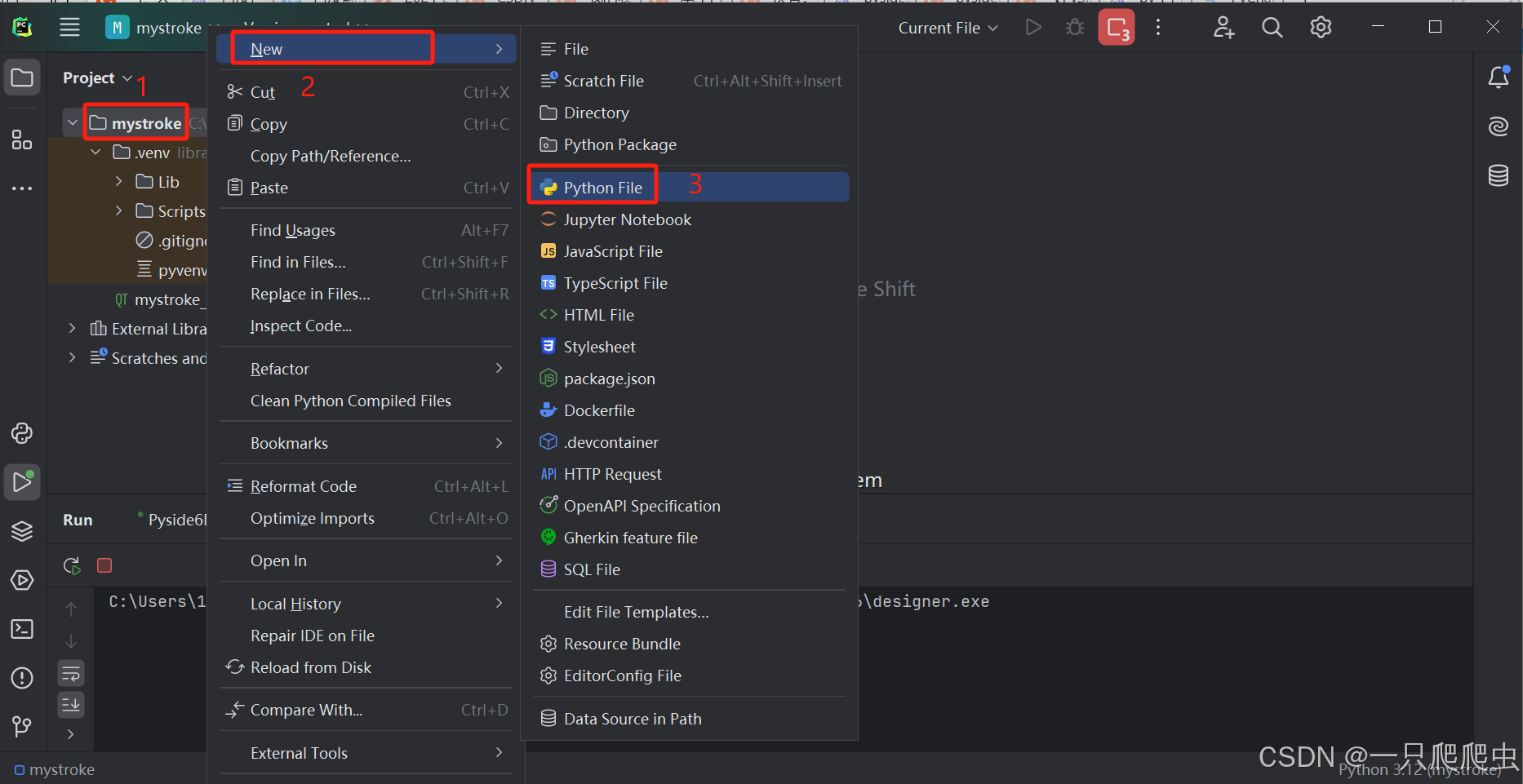
Task: Choose Find Usages
Action: tap(366, 230)
